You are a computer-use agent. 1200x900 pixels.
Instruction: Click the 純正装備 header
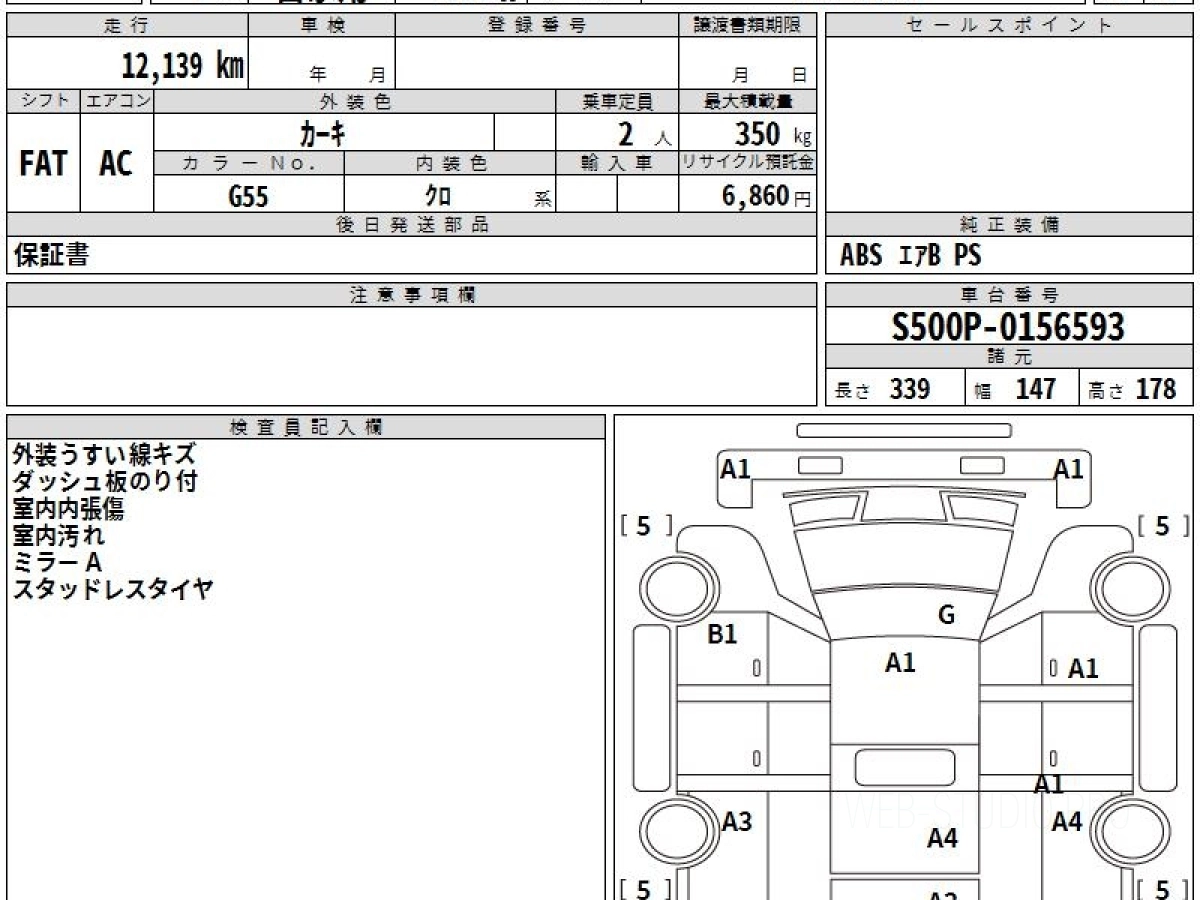pyautogui.click(x=1010, y=225)
